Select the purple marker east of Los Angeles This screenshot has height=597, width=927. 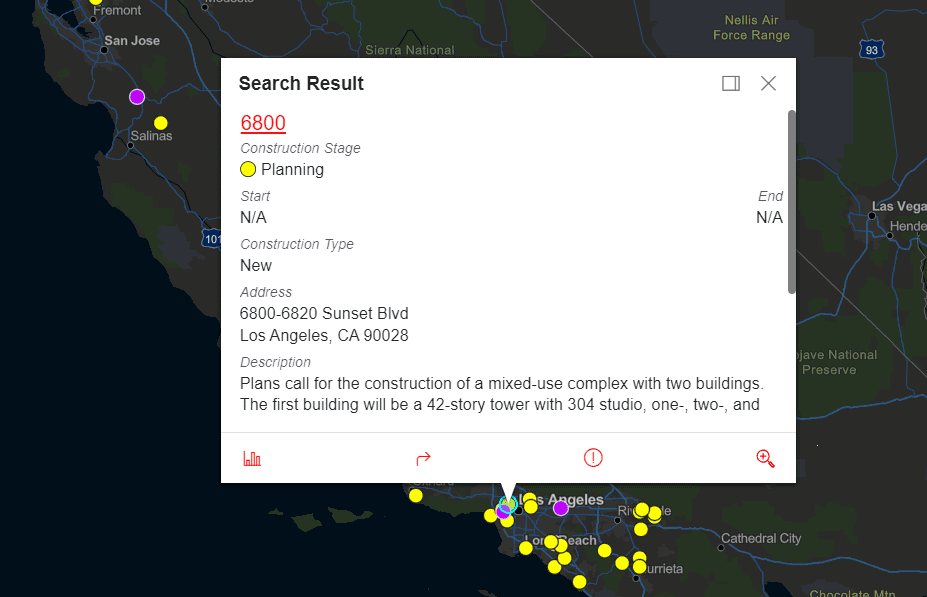pos(561,508)
